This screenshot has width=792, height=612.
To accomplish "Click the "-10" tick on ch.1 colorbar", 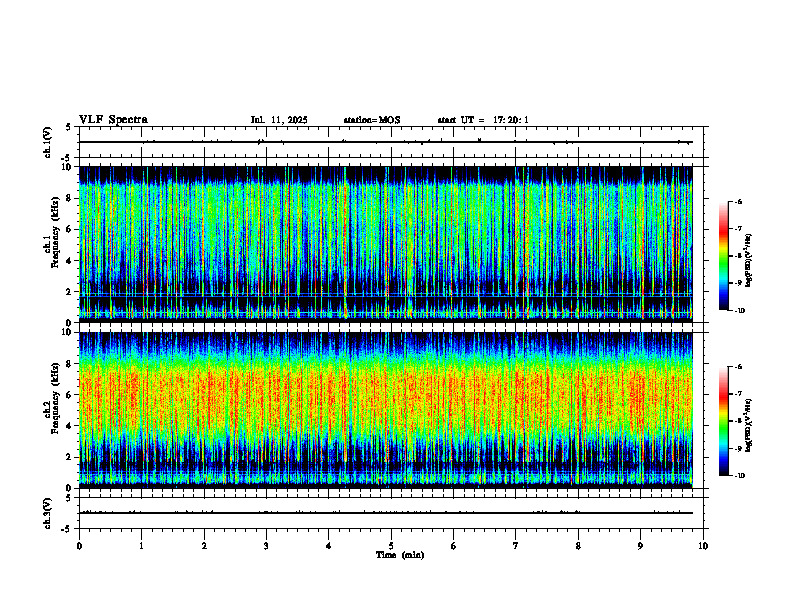I will coord(739,311).
